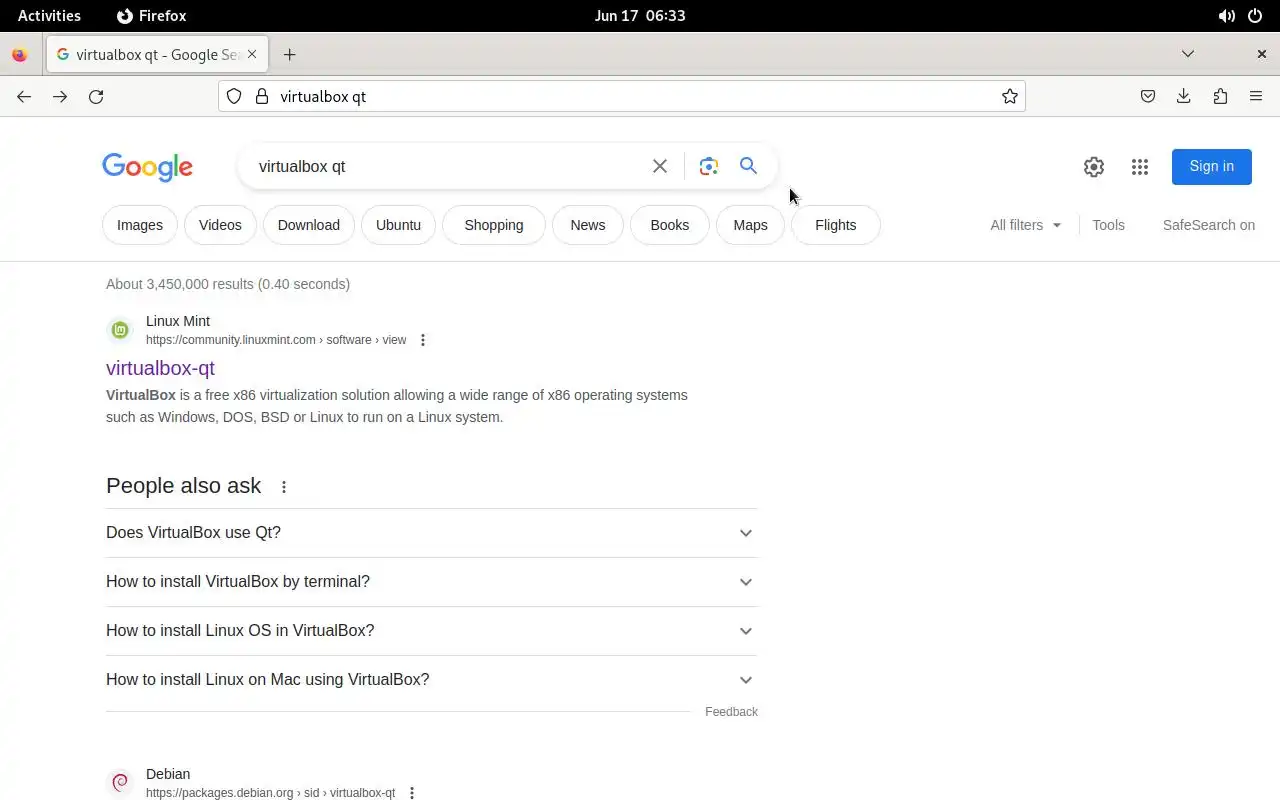Click the Linux Mint favicon
Viewport: 1280px width, 800px height.
coord(120,330)
